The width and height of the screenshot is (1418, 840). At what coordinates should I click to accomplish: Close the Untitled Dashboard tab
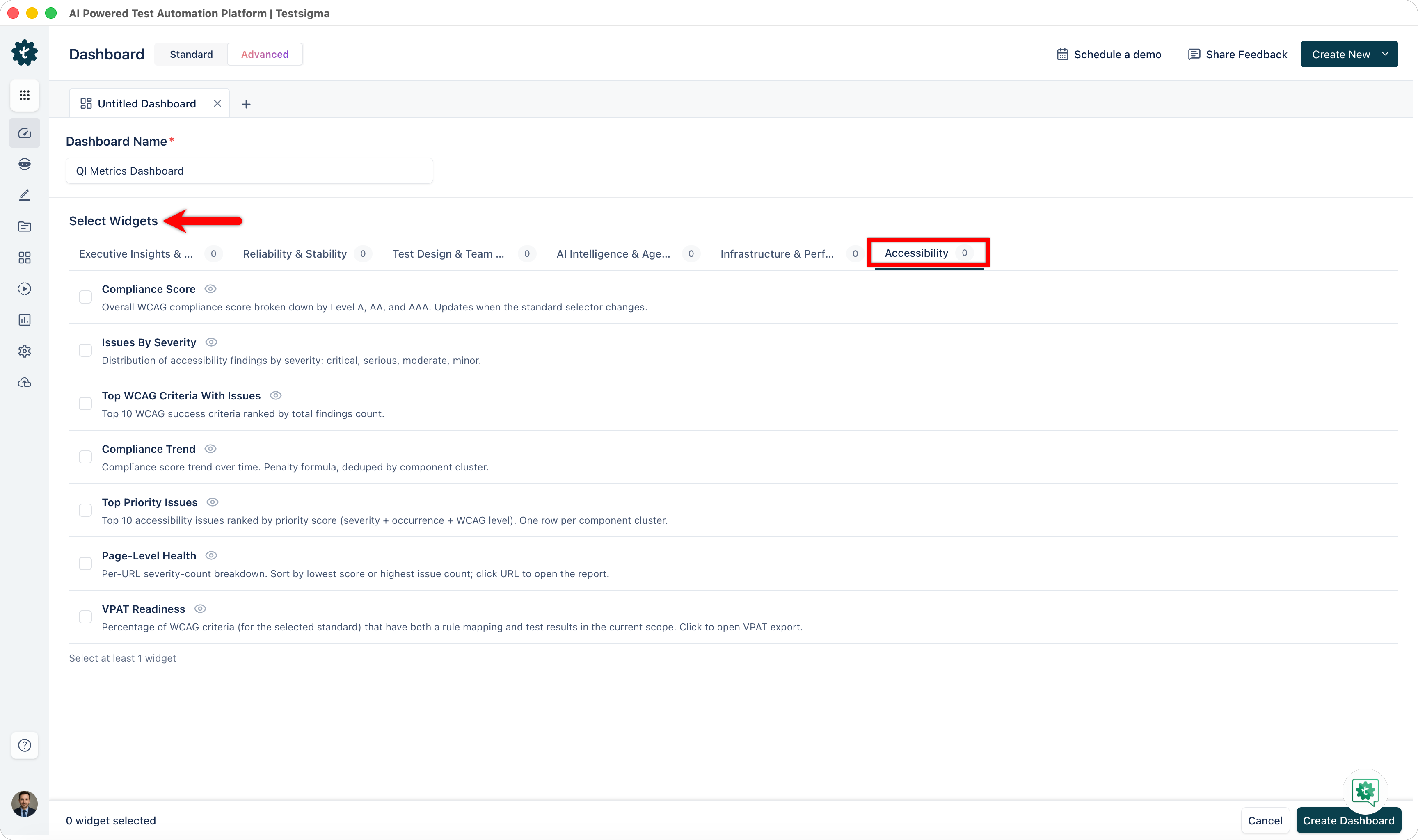[x=217, y=104]
